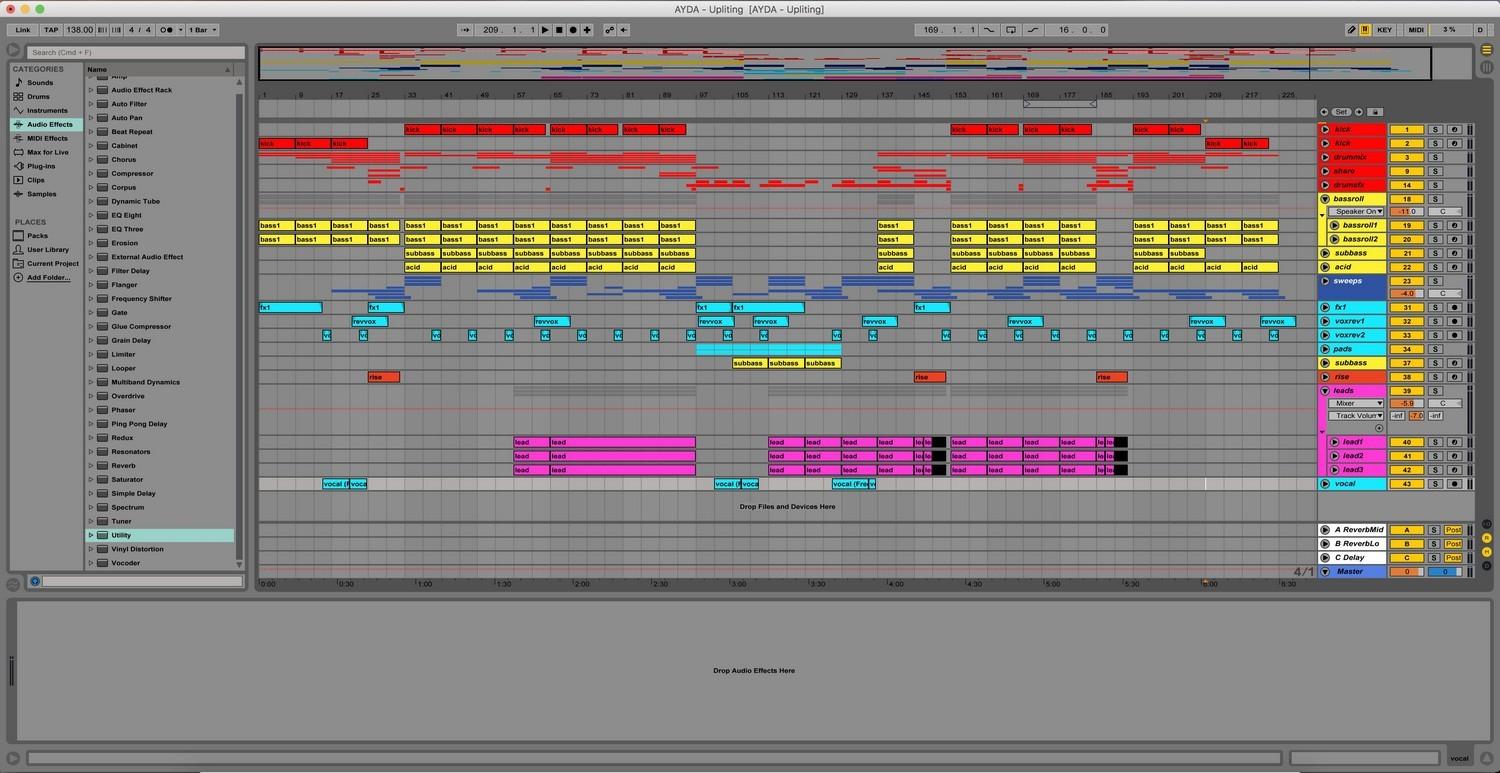Click the sweeps track volume slider

click(x=1406, y=294)
